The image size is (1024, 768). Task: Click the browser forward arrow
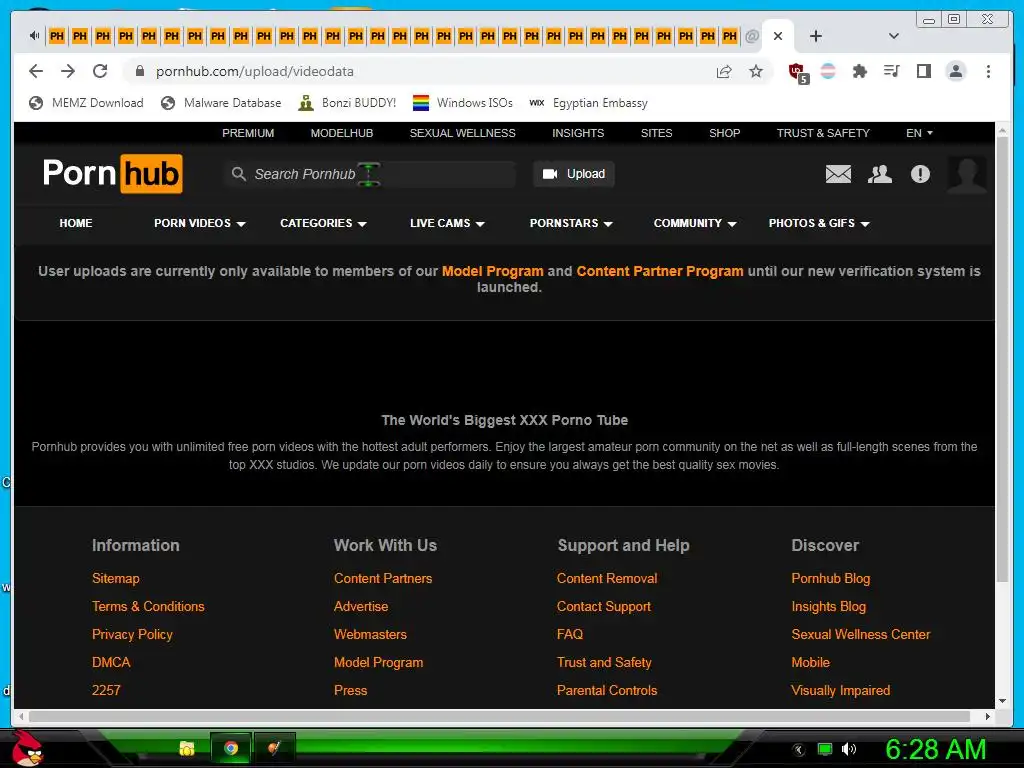[x=68, y=71]
